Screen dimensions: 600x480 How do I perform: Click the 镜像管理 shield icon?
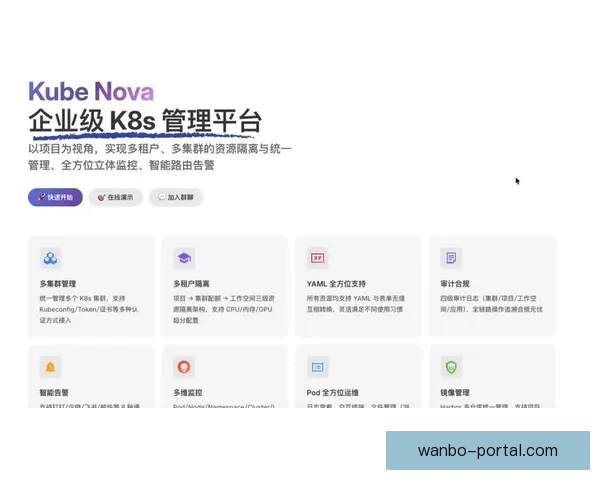coord(451,367)
